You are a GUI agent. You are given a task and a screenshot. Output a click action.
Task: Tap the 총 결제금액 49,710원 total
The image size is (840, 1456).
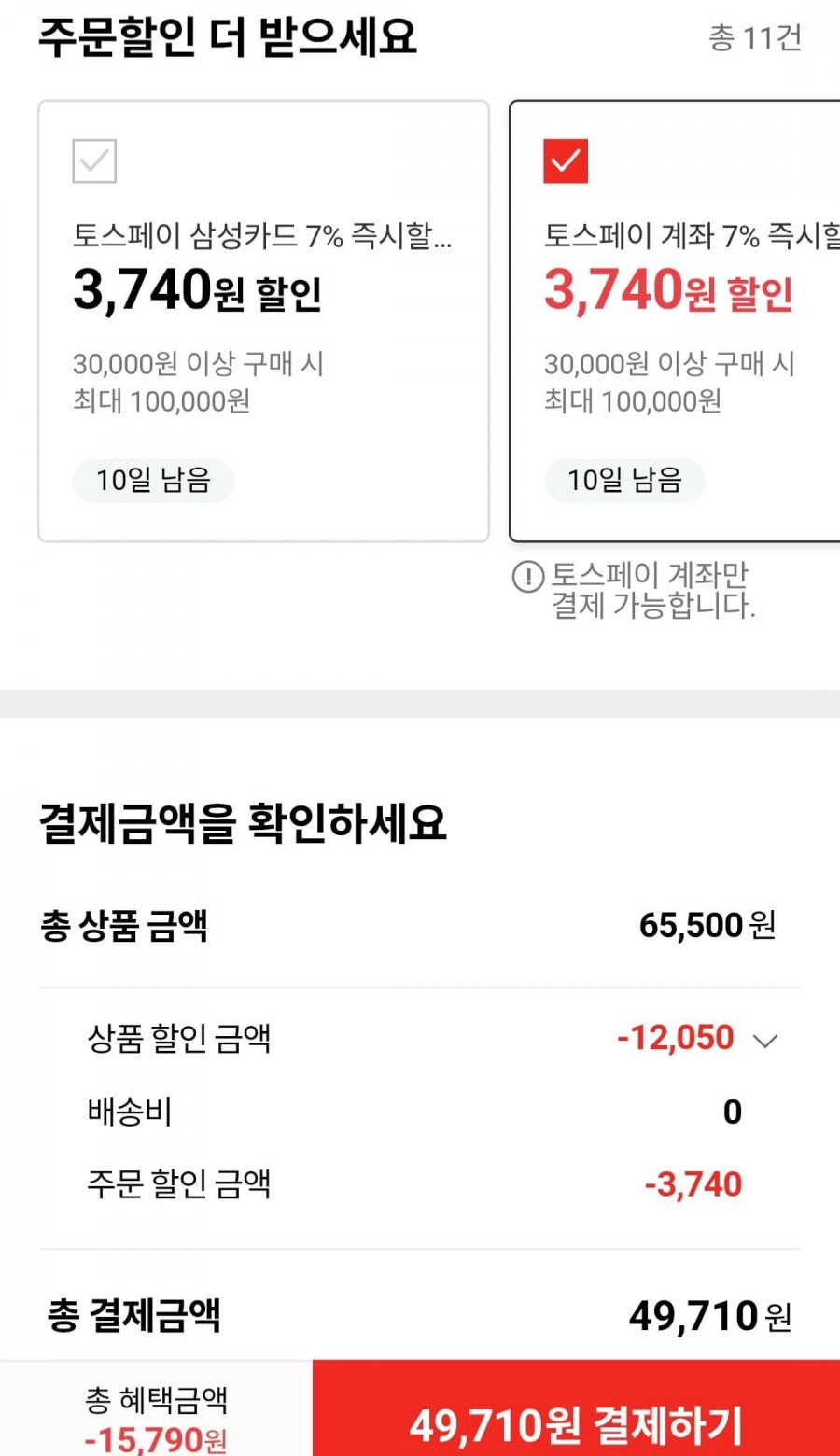point(709,1316)
